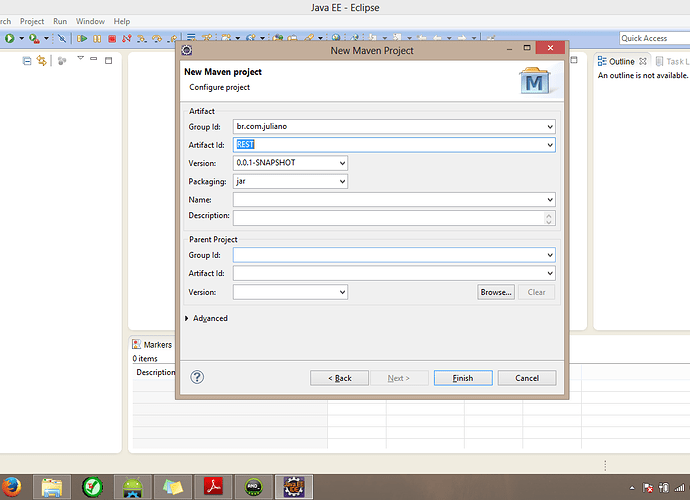Click the Link with Editor icon in the left panel
The width and height of the screenshot is (690, 500).
(x=42, y=60)
